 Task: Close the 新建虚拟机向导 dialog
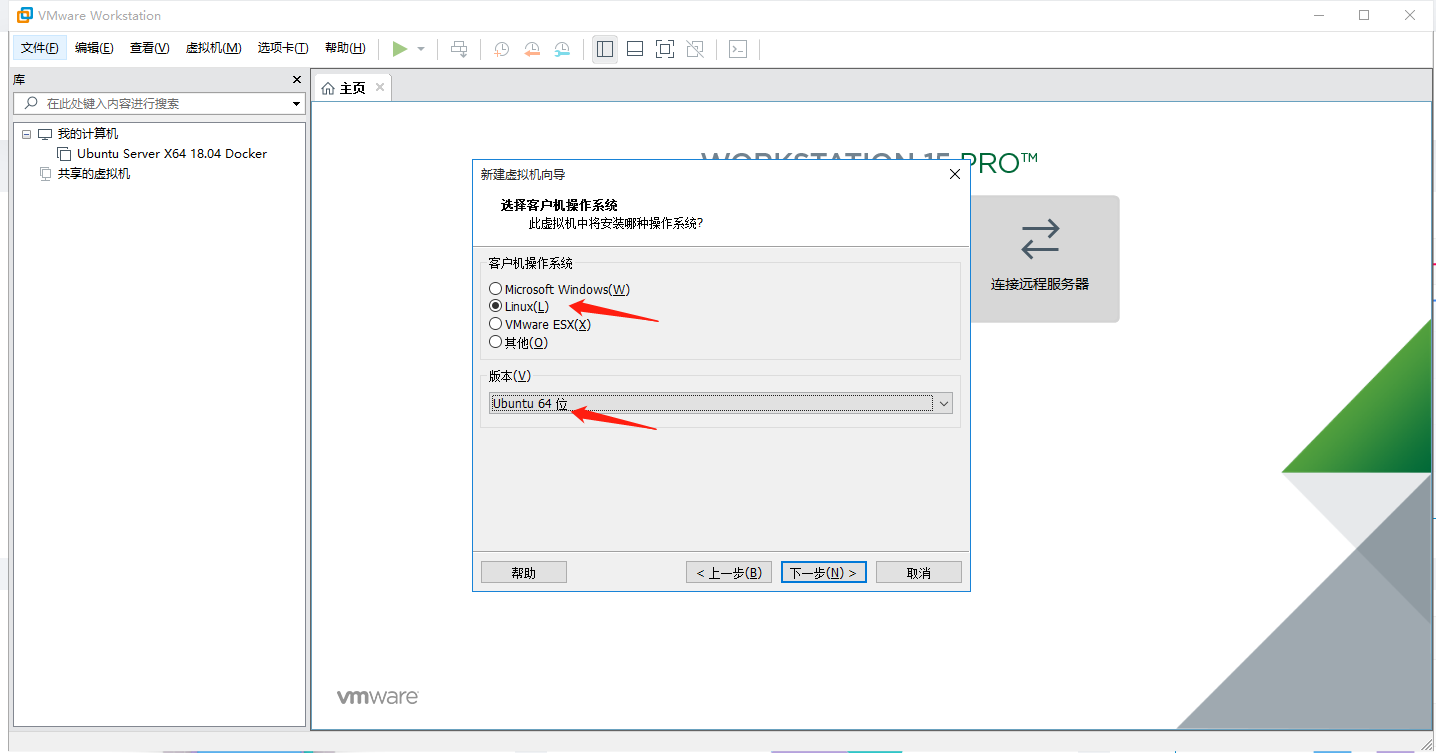[955, 174]
